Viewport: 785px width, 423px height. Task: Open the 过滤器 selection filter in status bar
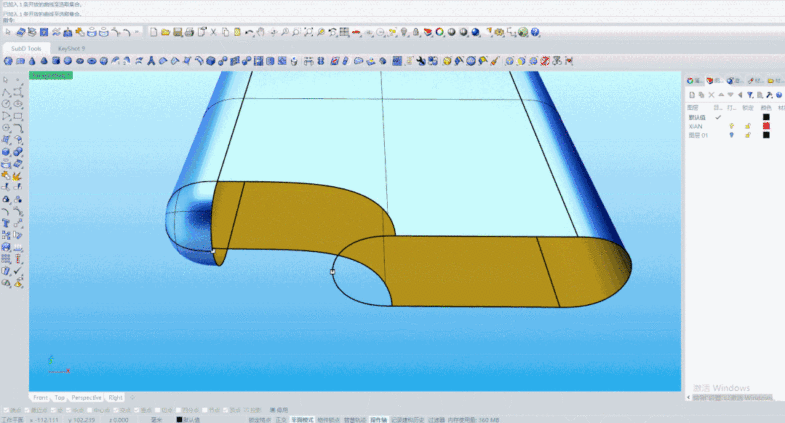pyautogui.click(x=437, y=420)
